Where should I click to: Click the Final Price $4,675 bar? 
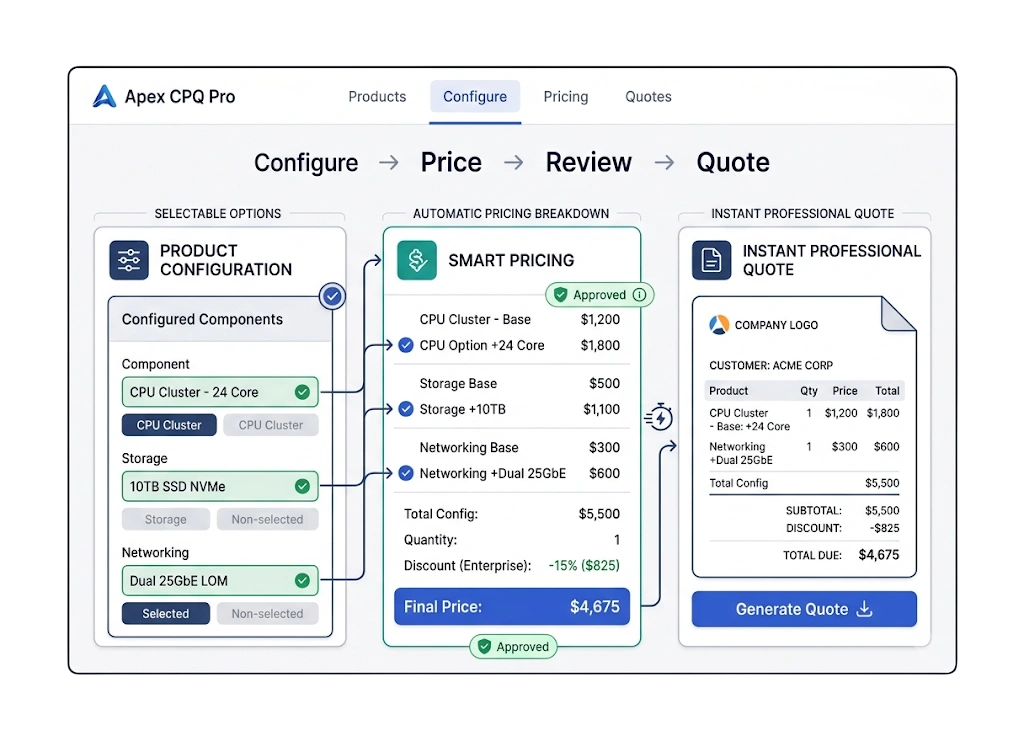click(512, 607)
